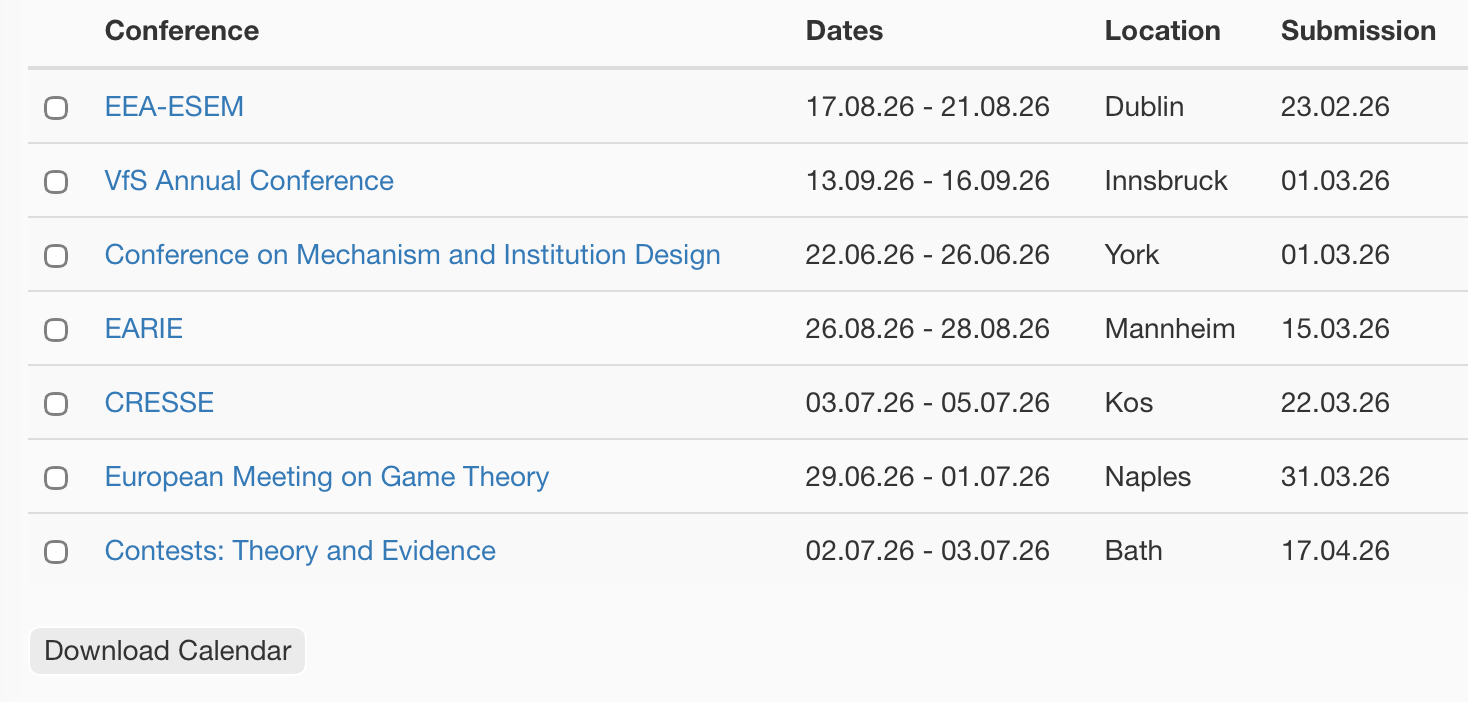The height and width of the screenshot is (702, 1468).
Task: Click the Dublin location cell
Action: click(x=1144, y=107)
